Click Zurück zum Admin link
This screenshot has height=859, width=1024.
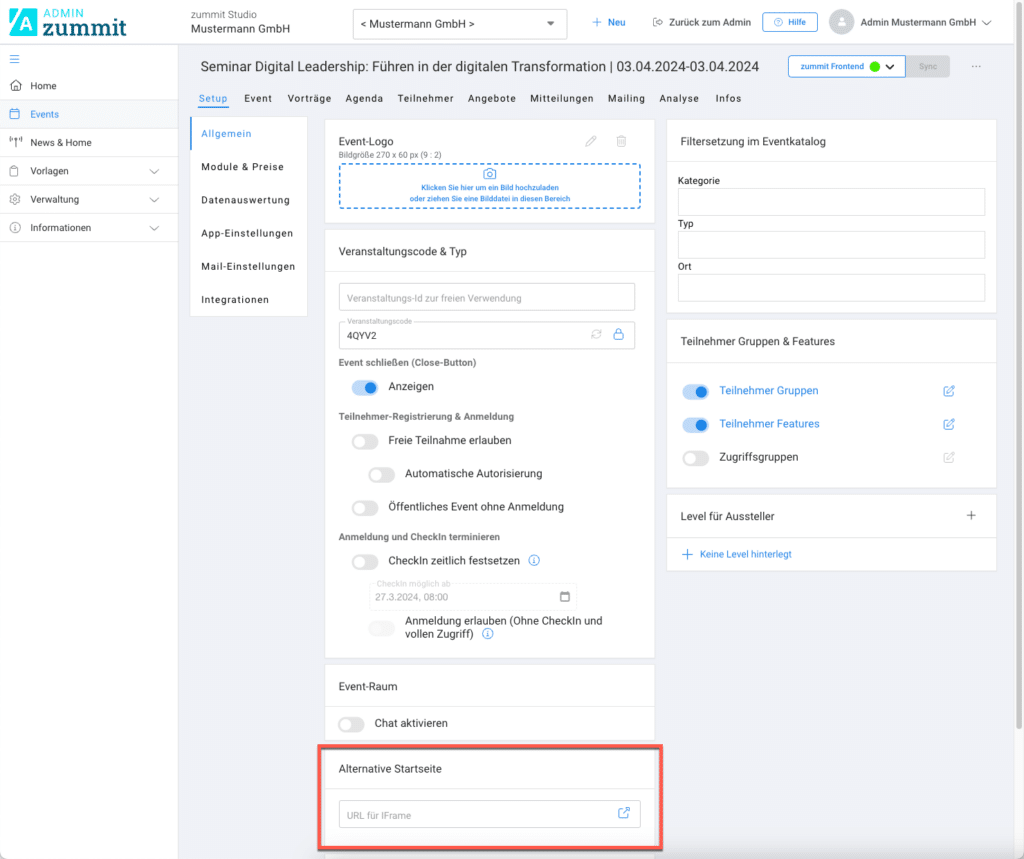(701, 22)
